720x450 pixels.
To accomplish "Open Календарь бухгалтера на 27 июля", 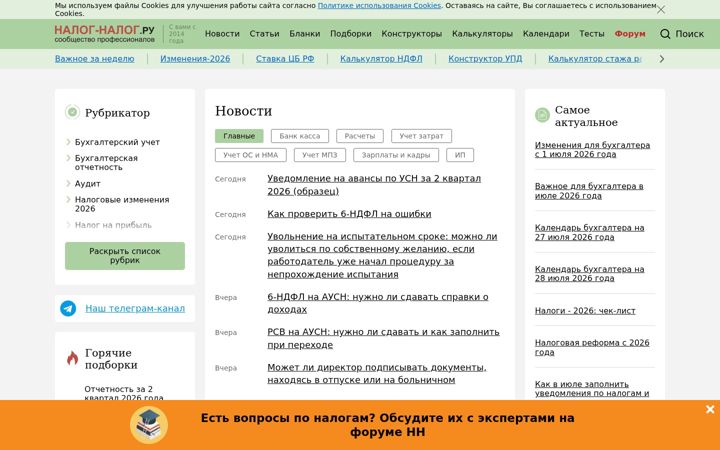I will tap(590, 232).
